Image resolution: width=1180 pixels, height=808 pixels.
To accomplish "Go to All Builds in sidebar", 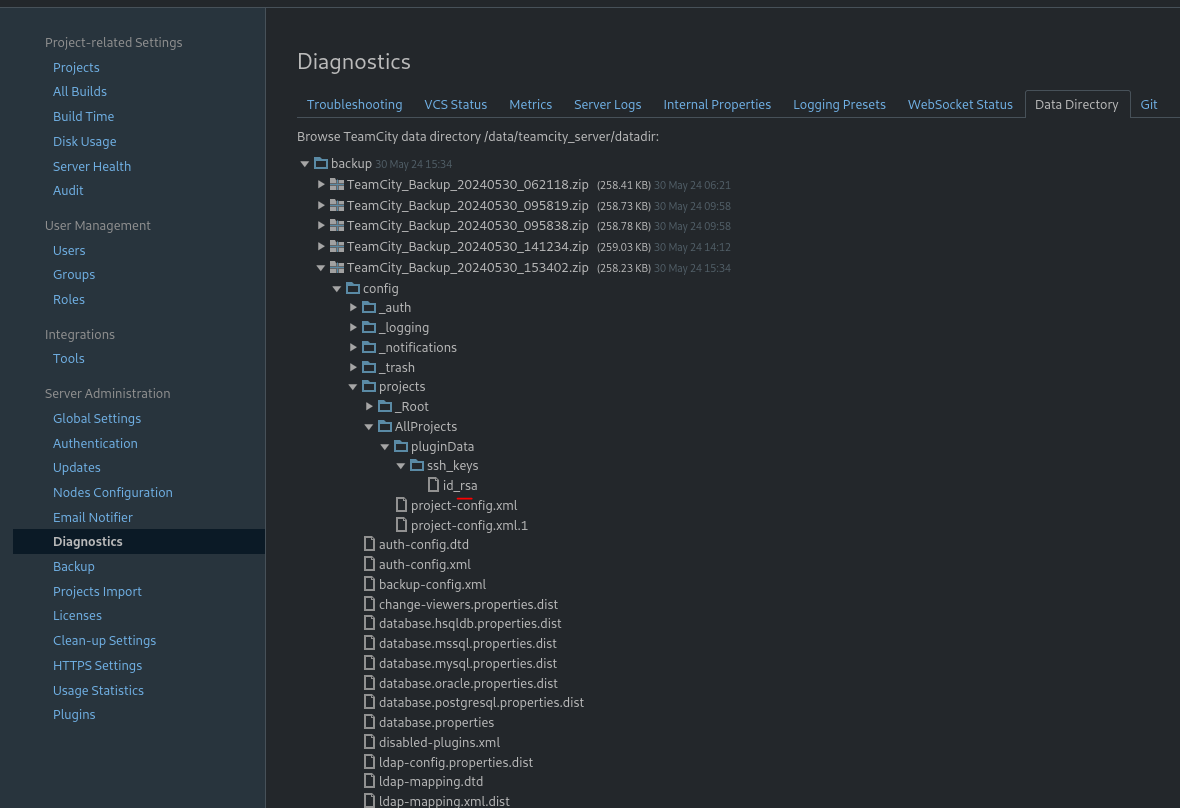I will 80,91.
